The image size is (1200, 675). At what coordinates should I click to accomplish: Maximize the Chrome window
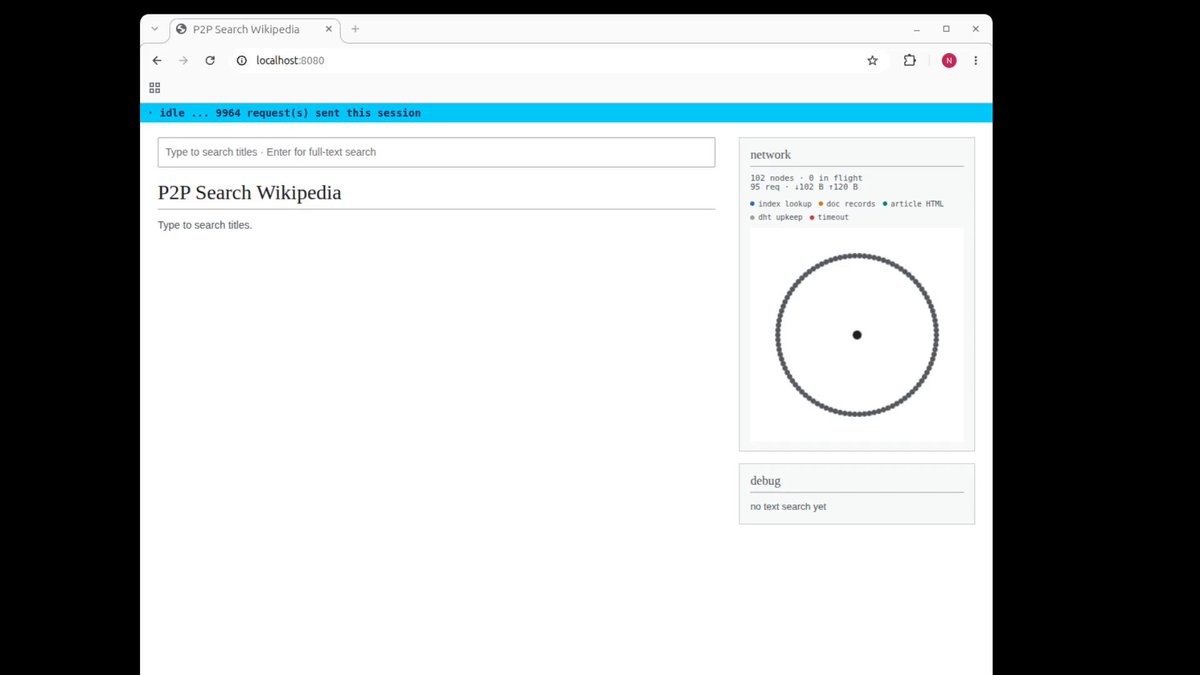tap(946, 29)
